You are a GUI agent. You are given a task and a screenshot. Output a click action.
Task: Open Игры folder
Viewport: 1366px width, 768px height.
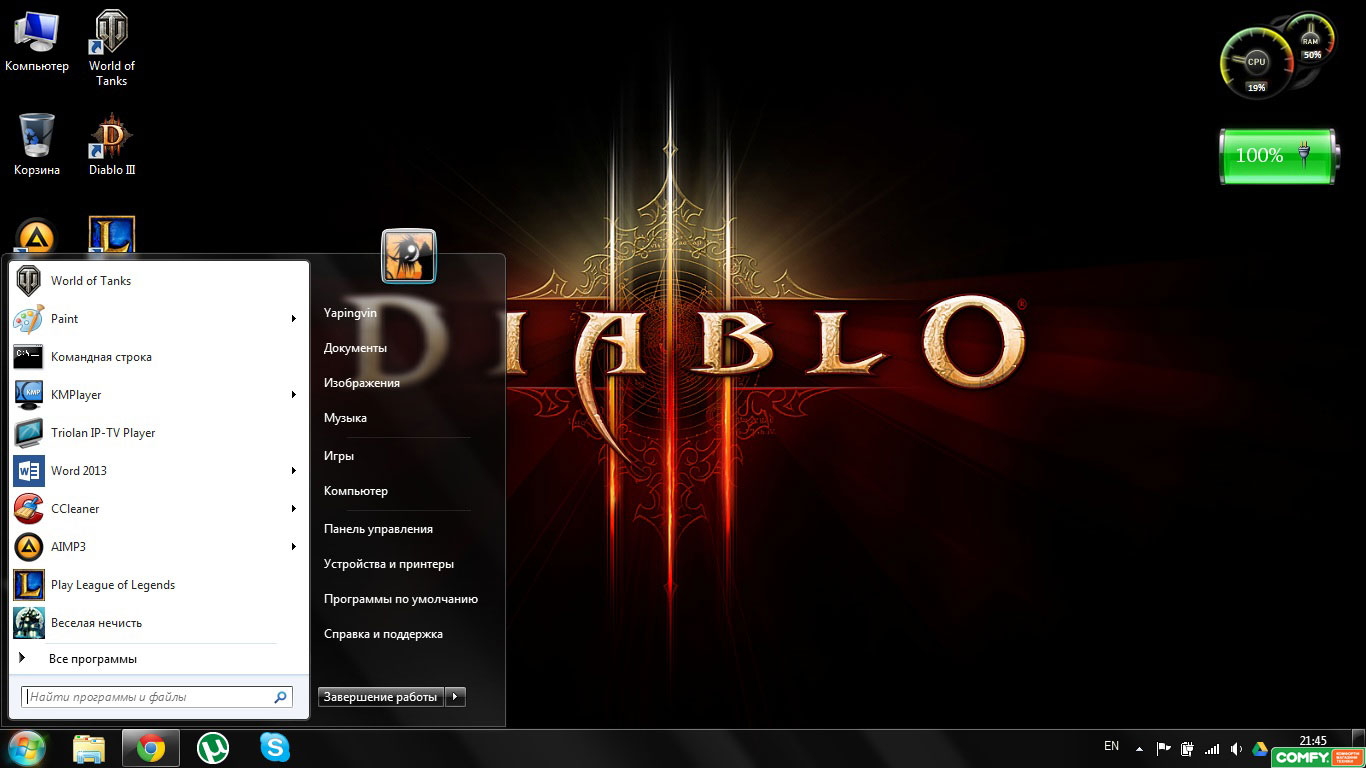pyautogui.click(x=339, y=456)
